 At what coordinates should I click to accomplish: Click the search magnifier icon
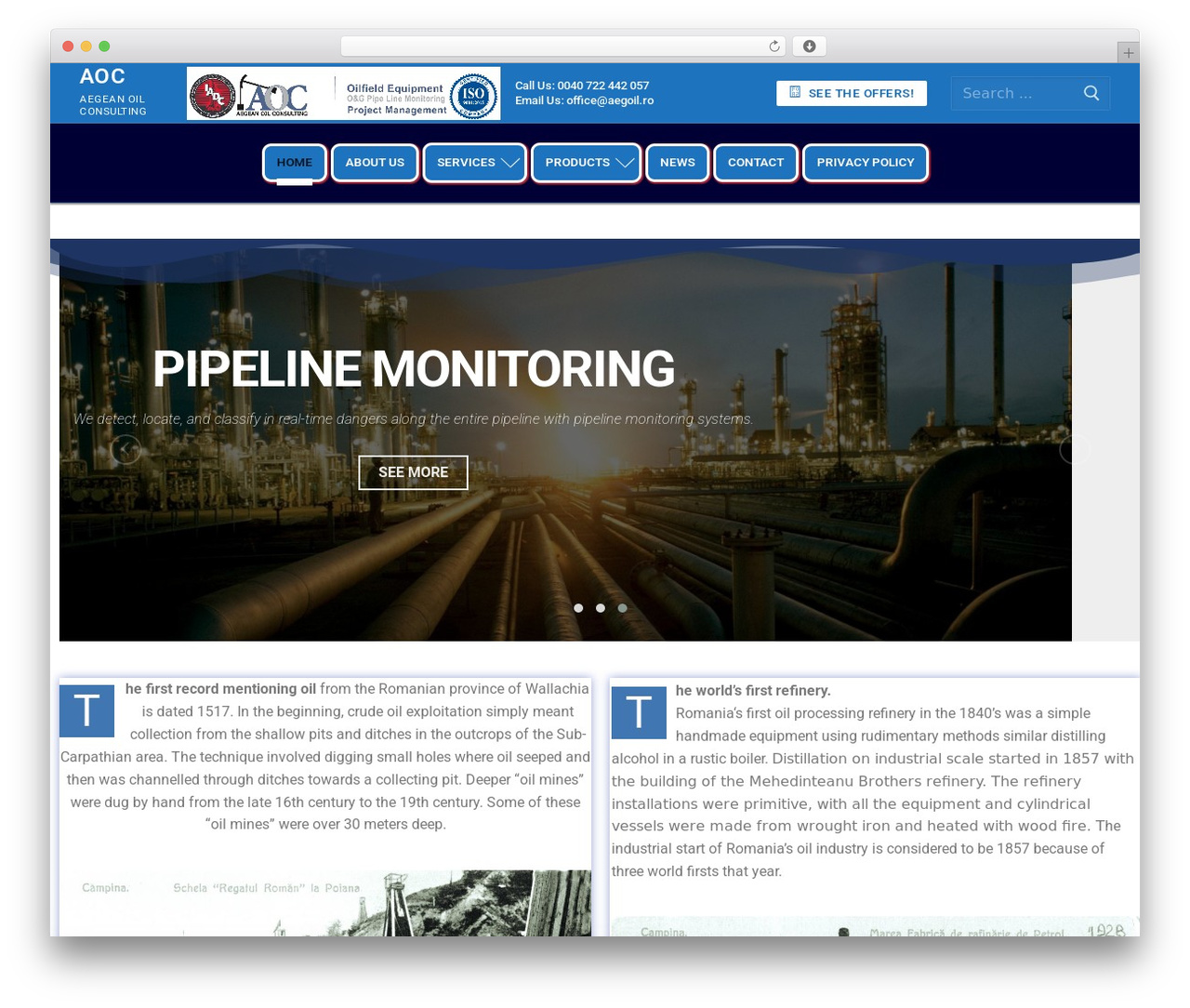[1091, 93]
